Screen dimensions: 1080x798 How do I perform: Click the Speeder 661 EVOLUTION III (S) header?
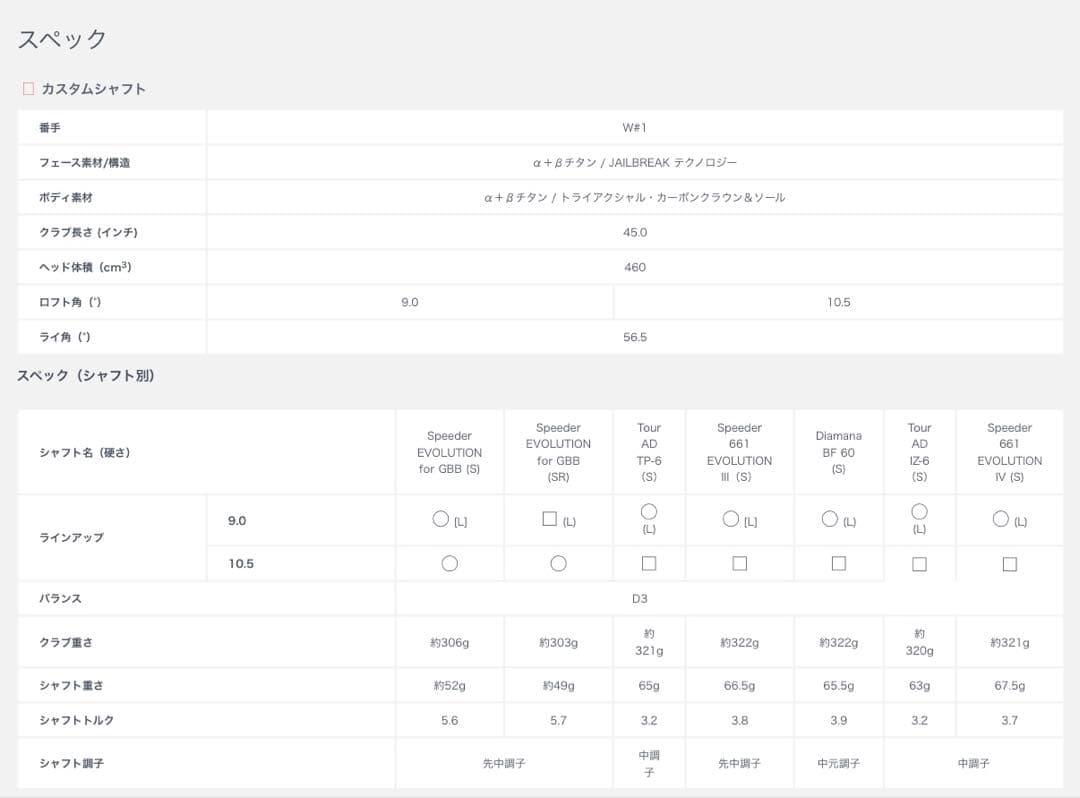[739, 452]
